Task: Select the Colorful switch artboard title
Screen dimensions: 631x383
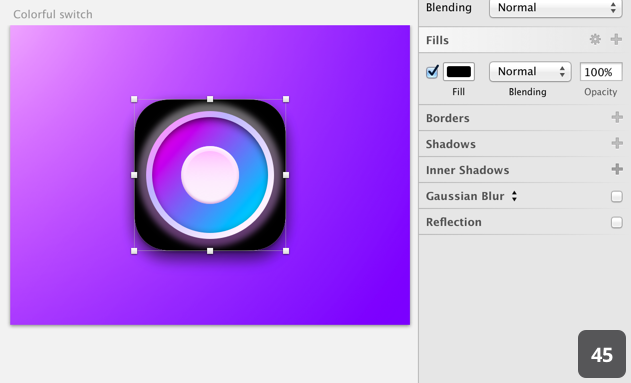Action: pos(53,14)
